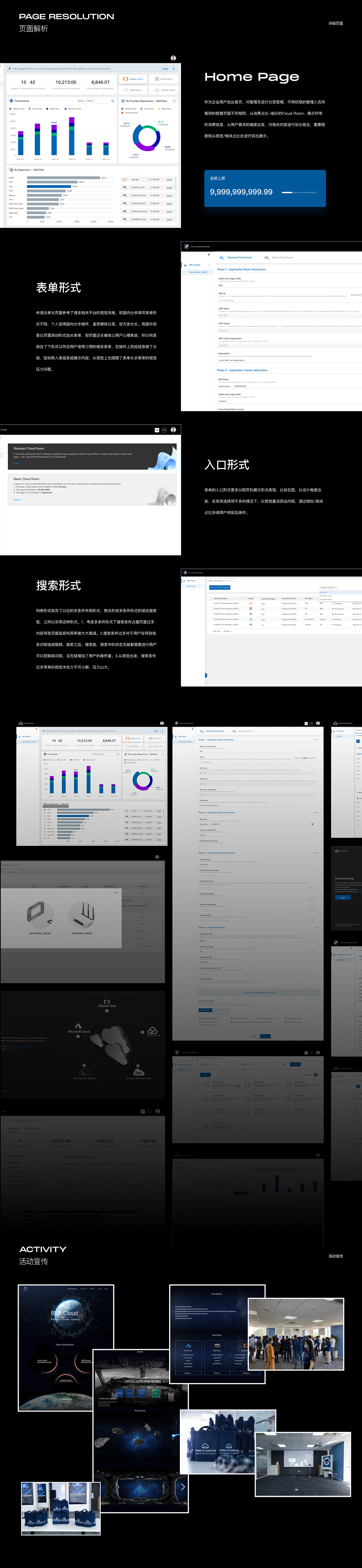This screenshot has width=362, height=1568.
Task: Select Azure China provider card in large dashboard
Action: (x=164, y=79)
